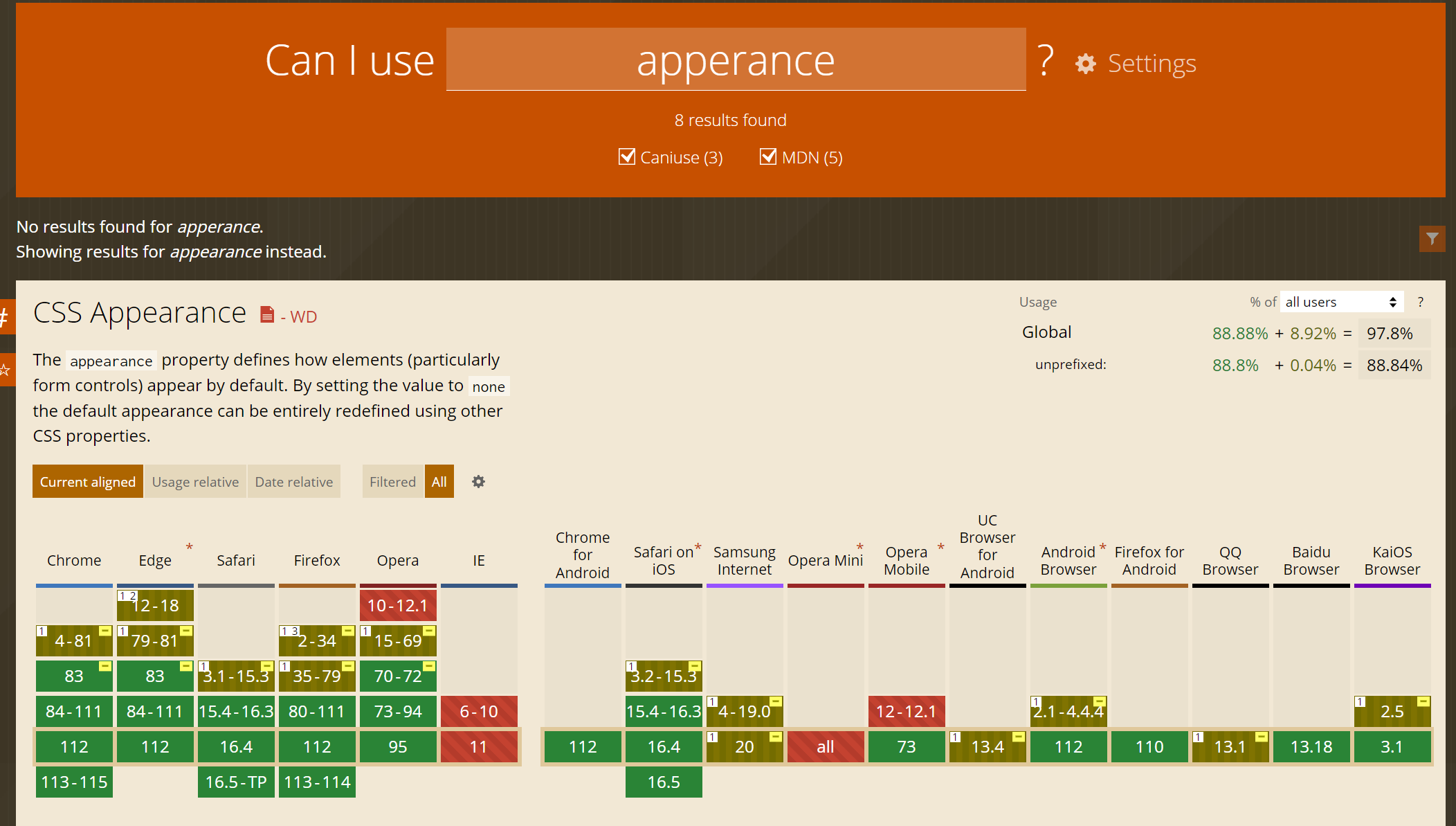Image resolution: width=1456 pixels, height=826 pixels.
Task: Select the Usage relative tab
Action: 195,481
